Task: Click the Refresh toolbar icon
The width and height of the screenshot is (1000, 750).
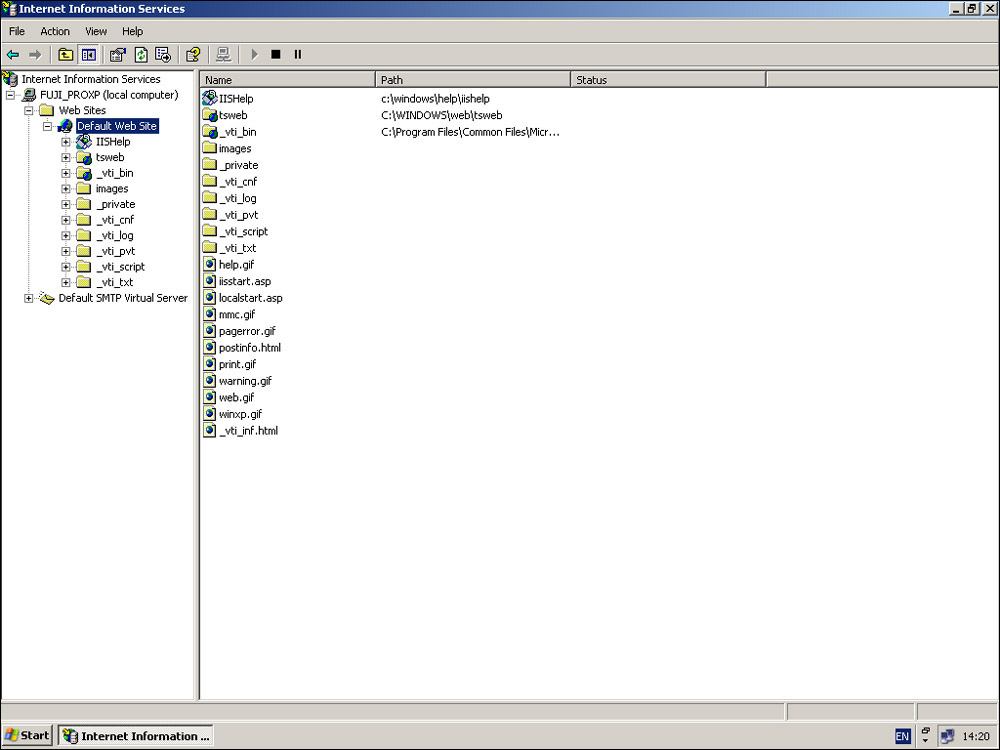Action: point(141,55)
